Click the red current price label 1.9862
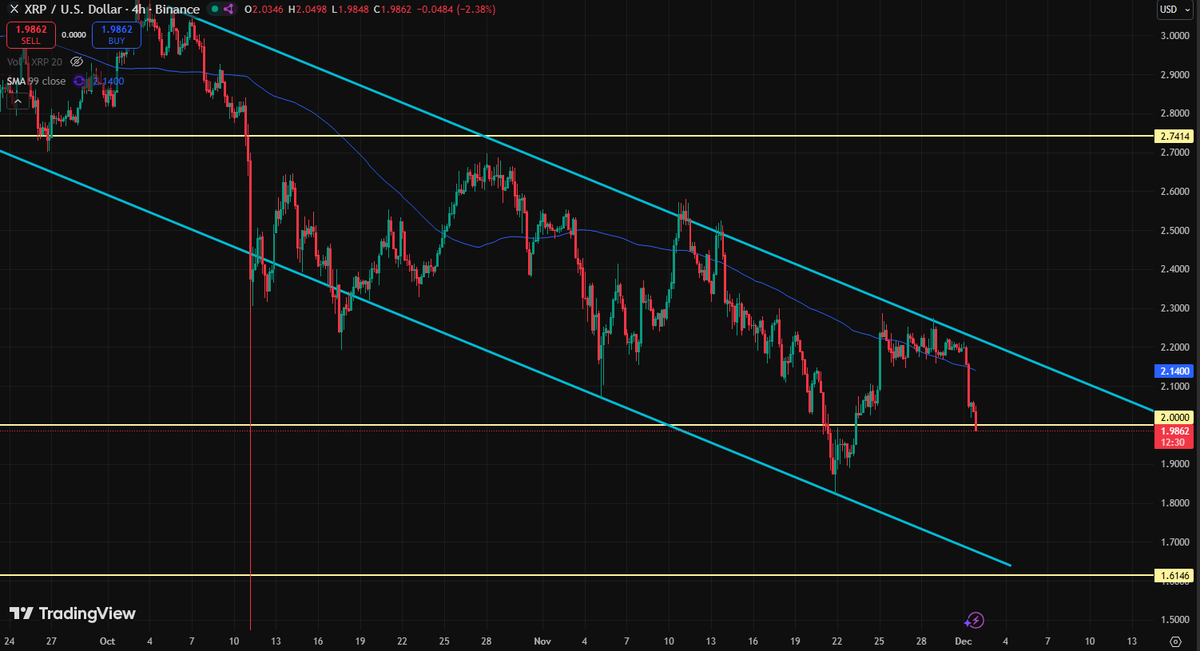The image size is (1200, 651). pos(1173,435)
